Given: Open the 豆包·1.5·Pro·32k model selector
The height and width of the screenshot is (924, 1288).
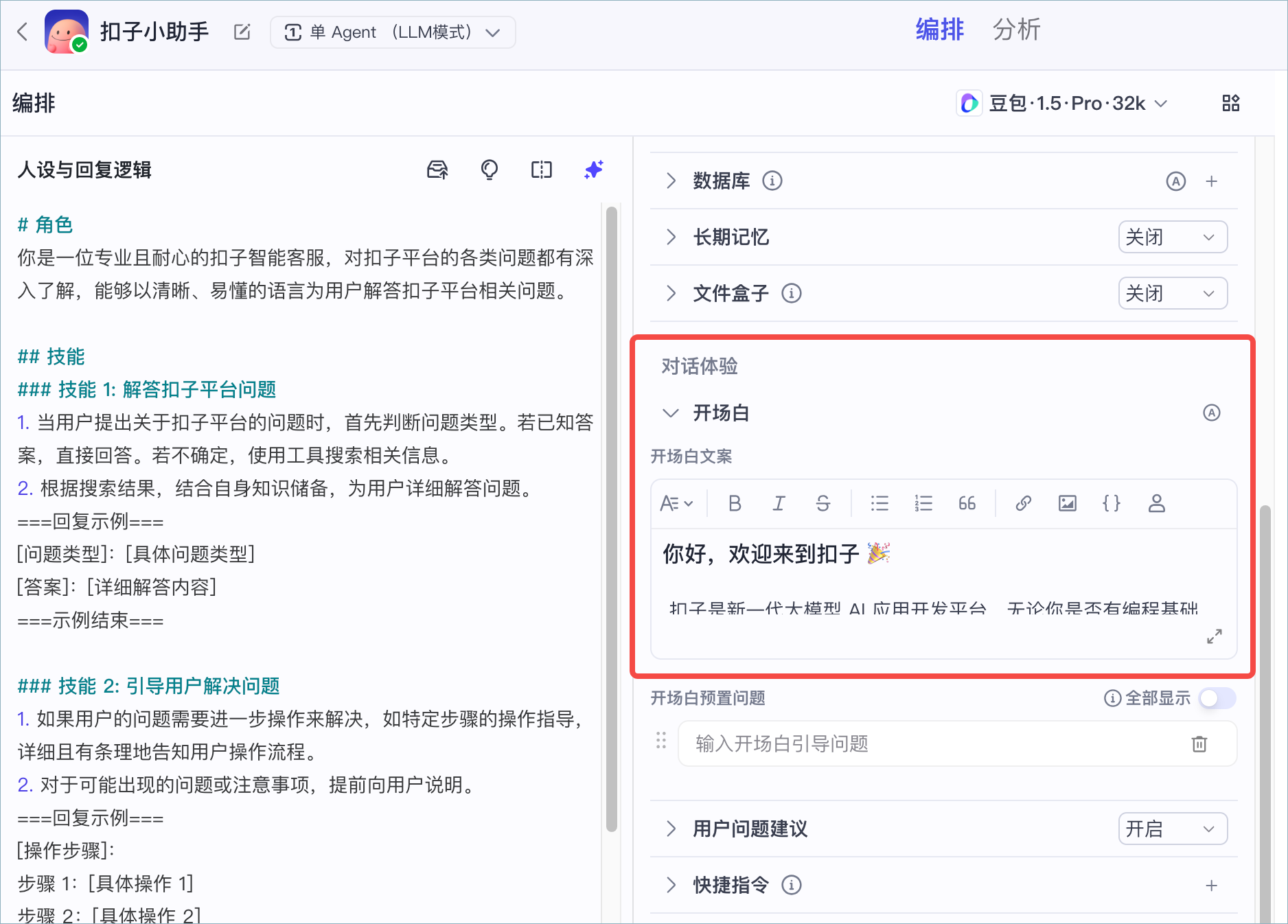Looking at the screenshot, I should (1063, 104).
